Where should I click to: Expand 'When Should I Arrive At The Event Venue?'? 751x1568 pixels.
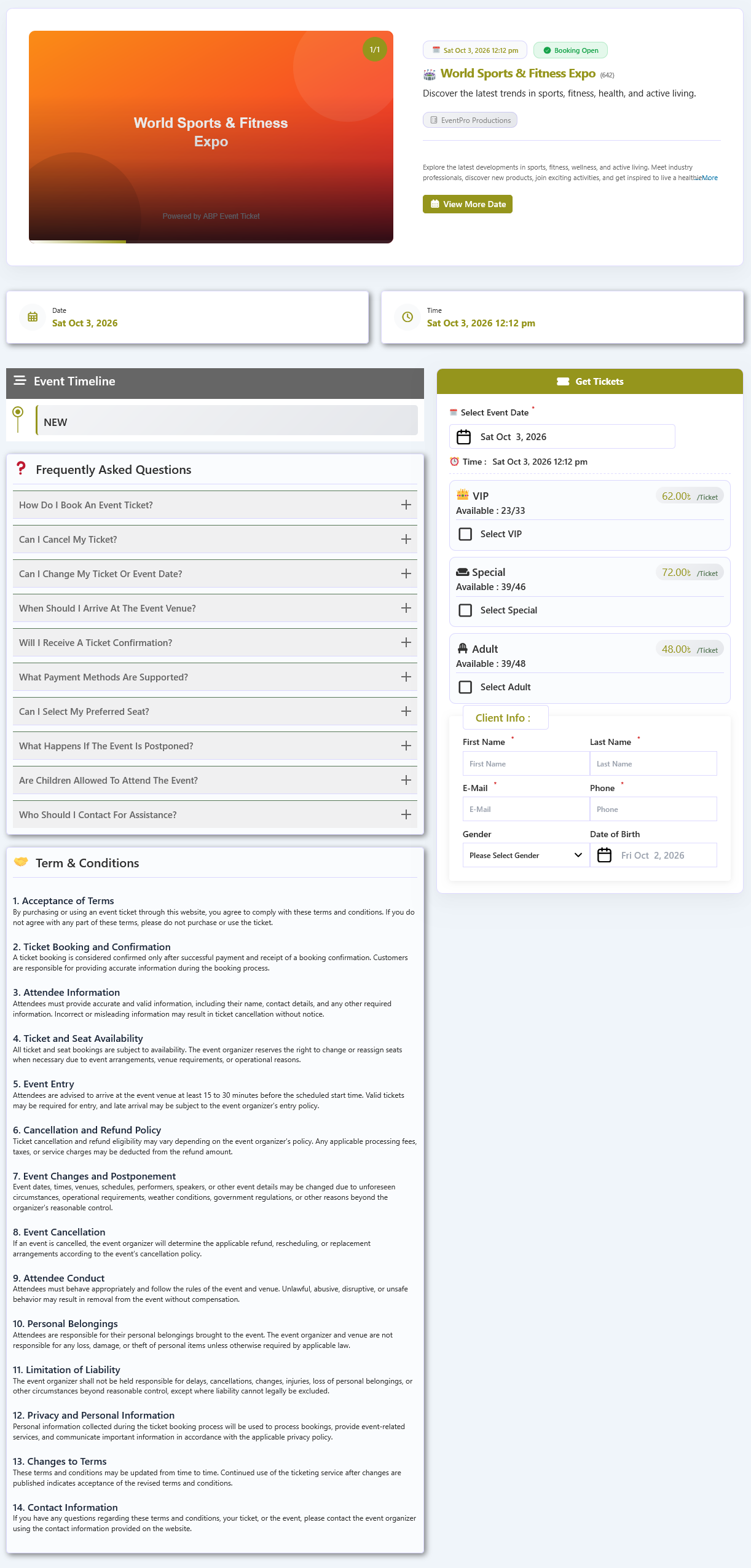tap(215, 608)
